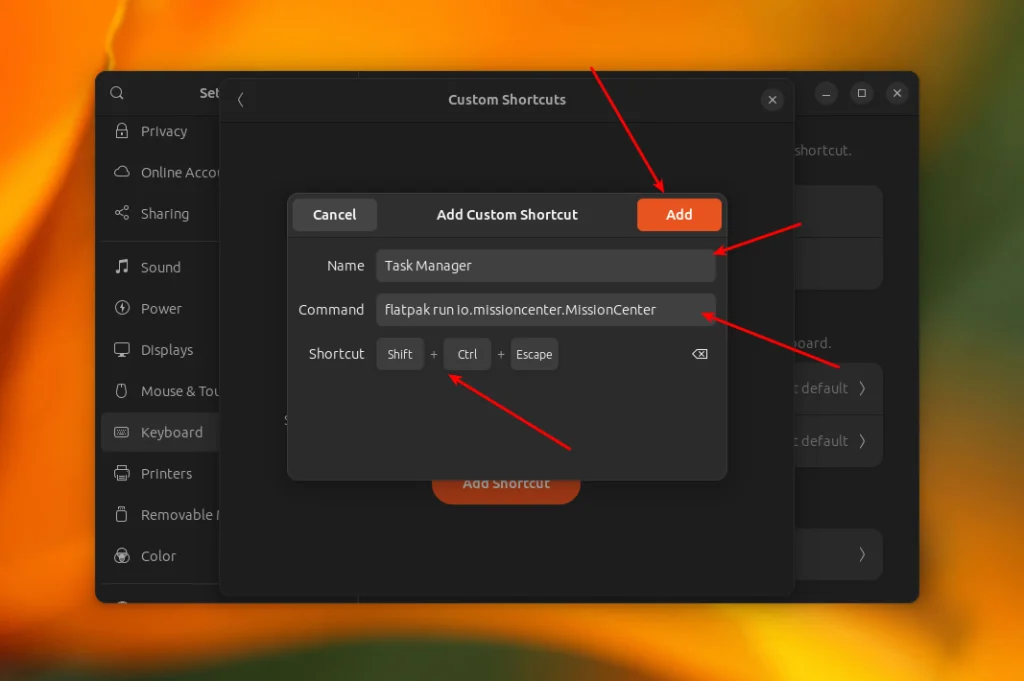
Task: Click the Color wheel icon
Action: tap(121, 556)
